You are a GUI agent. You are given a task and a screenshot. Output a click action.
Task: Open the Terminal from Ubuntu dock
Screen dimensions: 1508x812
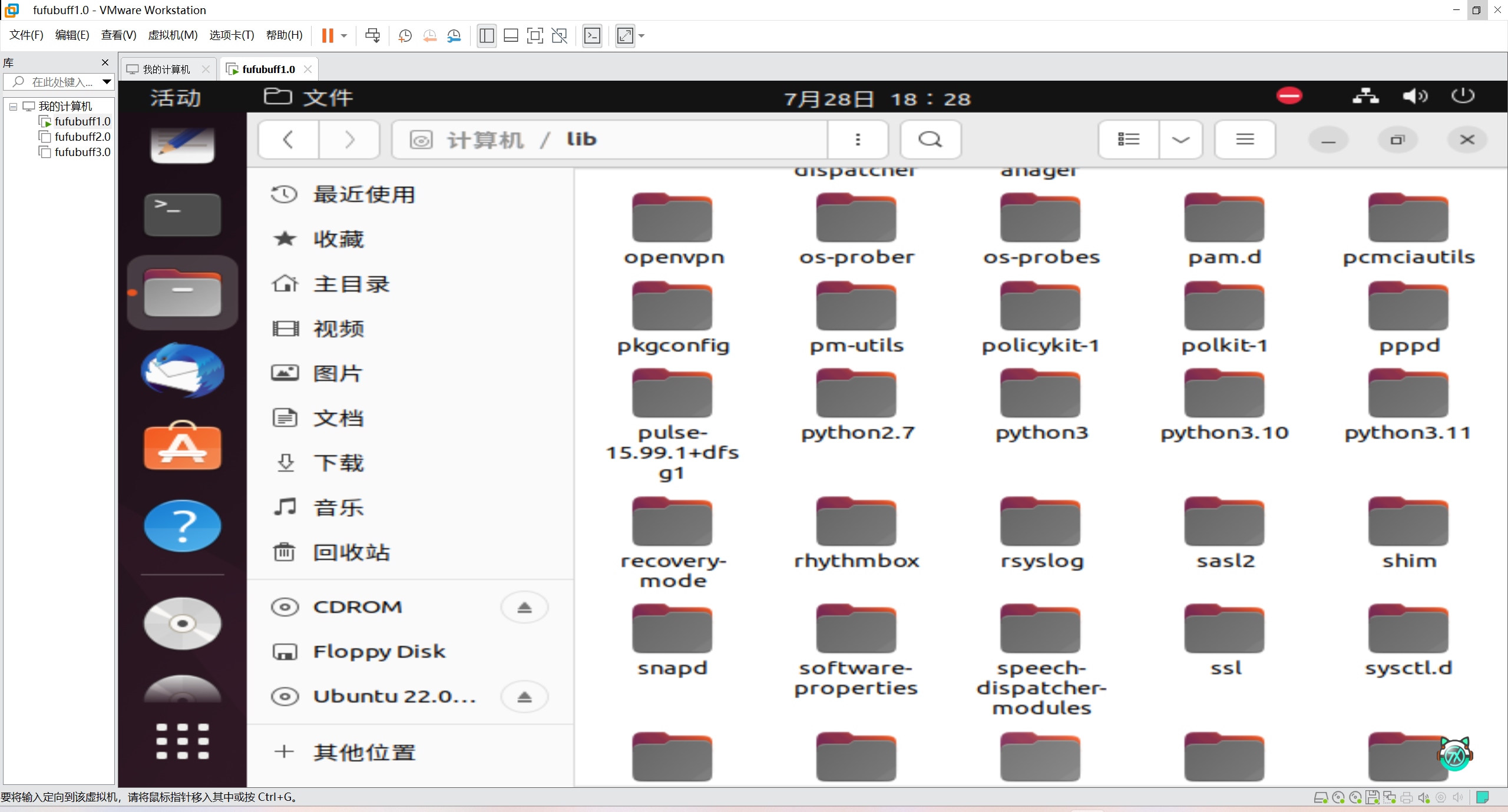183,214
